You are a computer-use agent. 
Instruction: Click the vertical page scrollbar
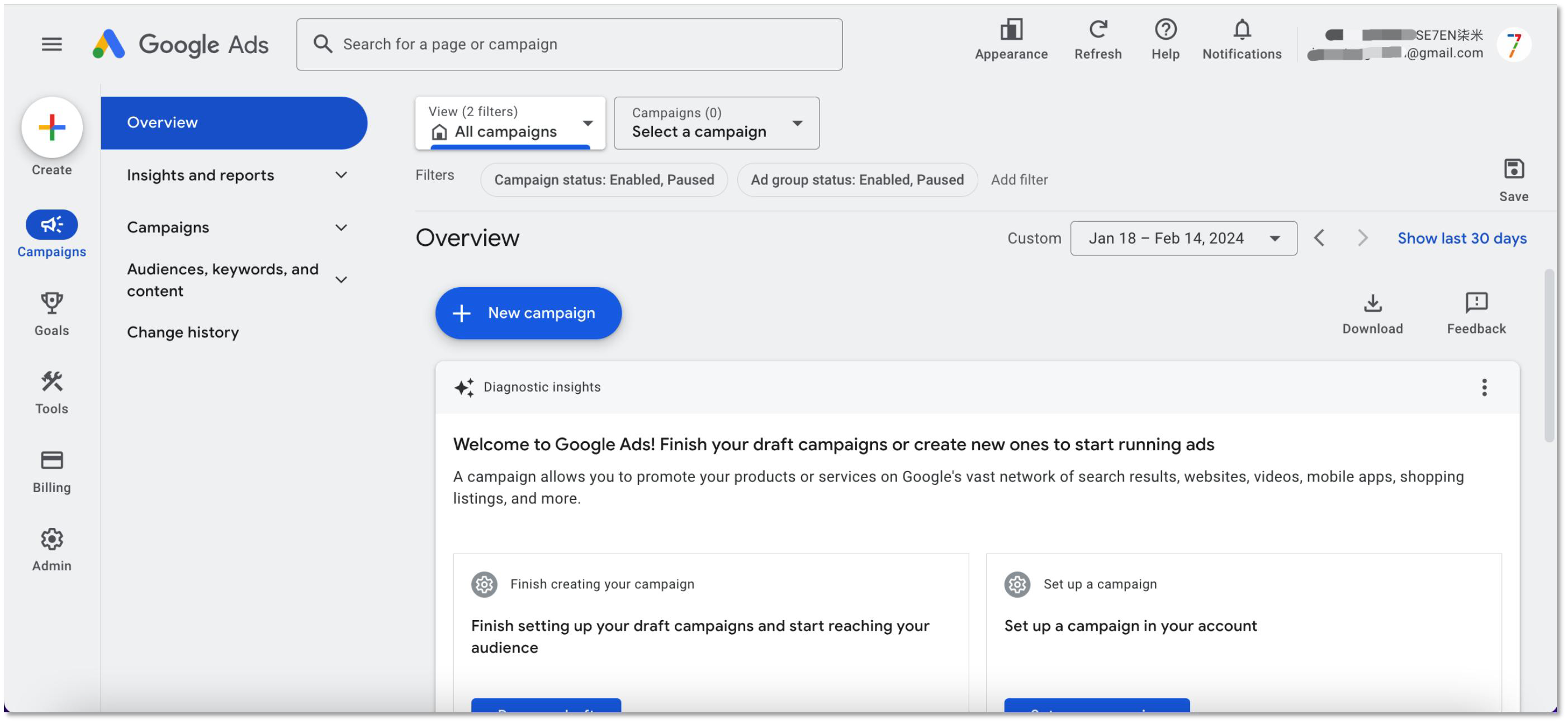tap(1549, 356)
